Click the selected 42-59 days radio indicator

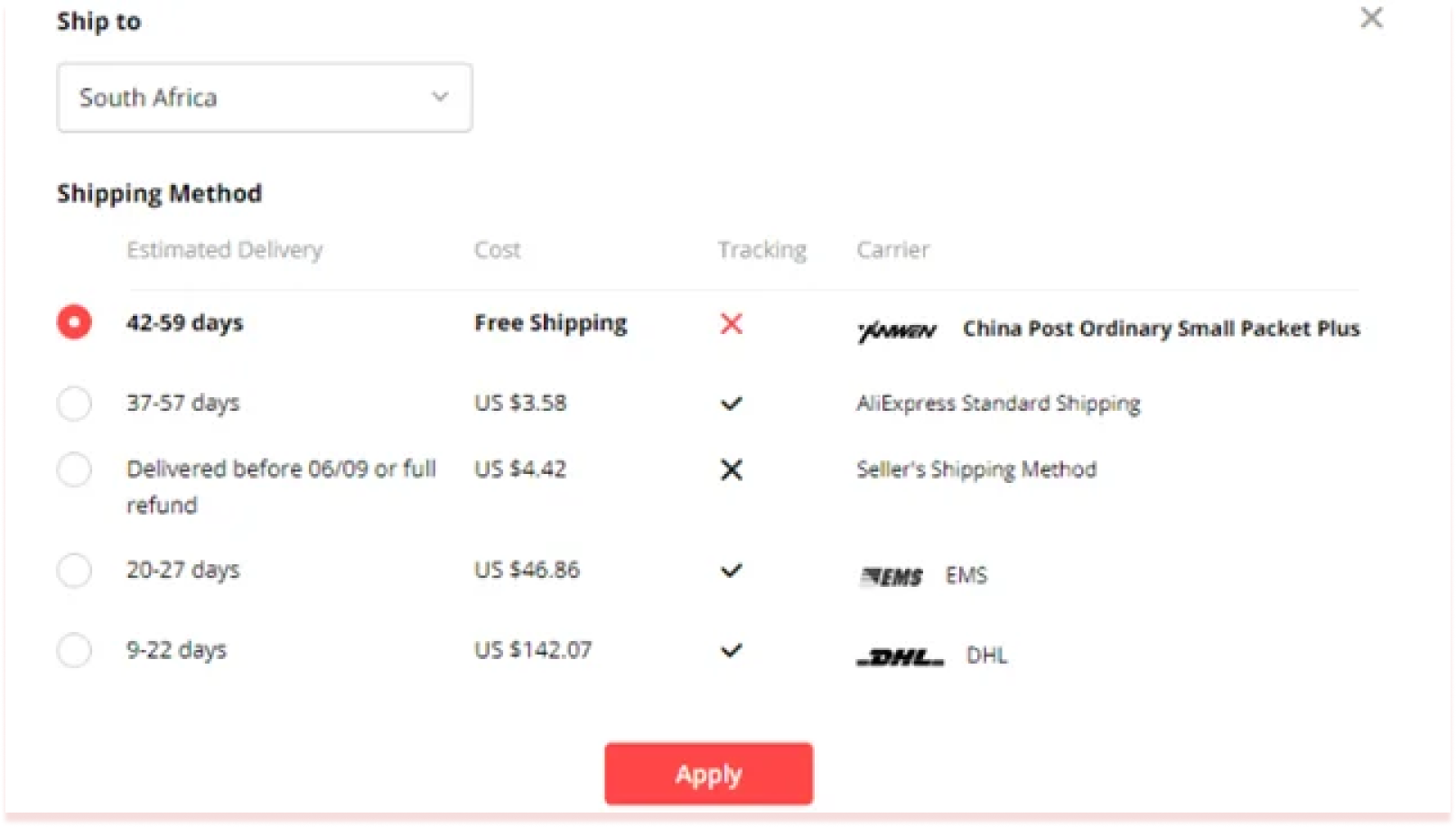tap(74, 321)
